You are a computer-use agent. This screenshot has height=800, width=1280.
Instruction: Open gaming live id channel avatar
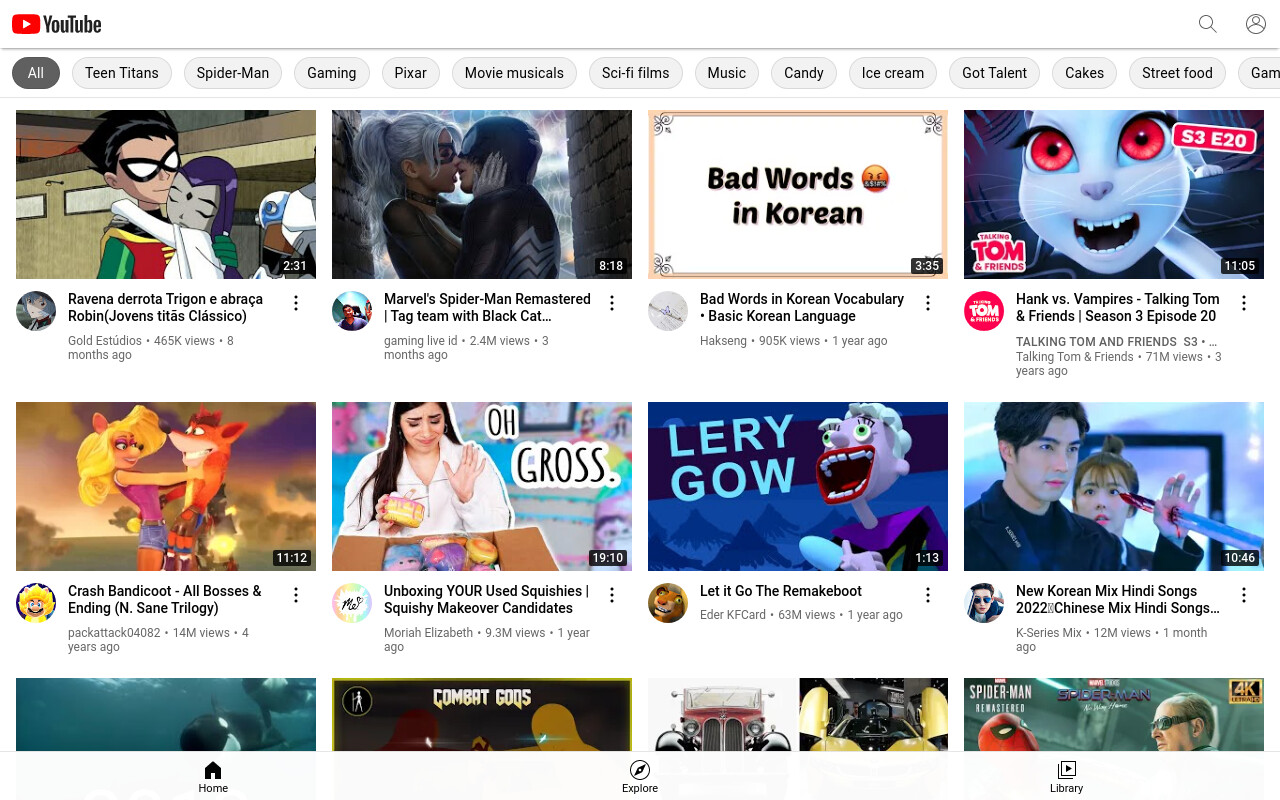[x=352, y=311]
